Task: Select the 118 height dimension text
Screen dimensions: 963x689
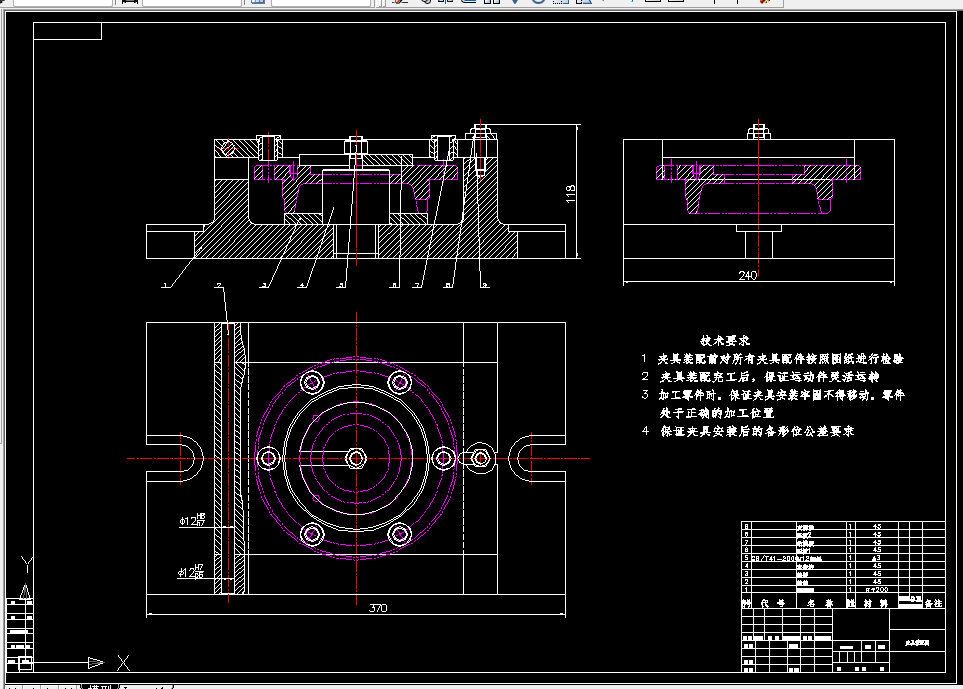Action: (571, 193)
